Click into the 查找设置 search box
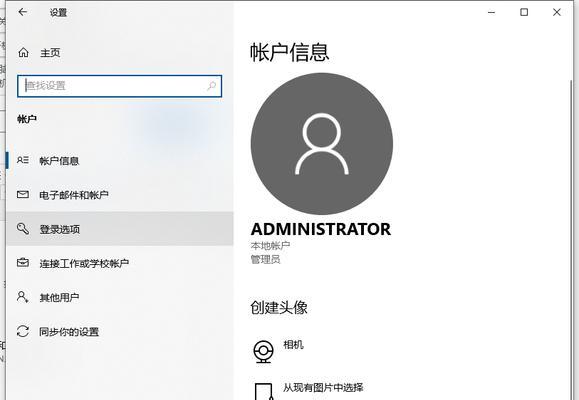The image size is (579, 400). 119,86
